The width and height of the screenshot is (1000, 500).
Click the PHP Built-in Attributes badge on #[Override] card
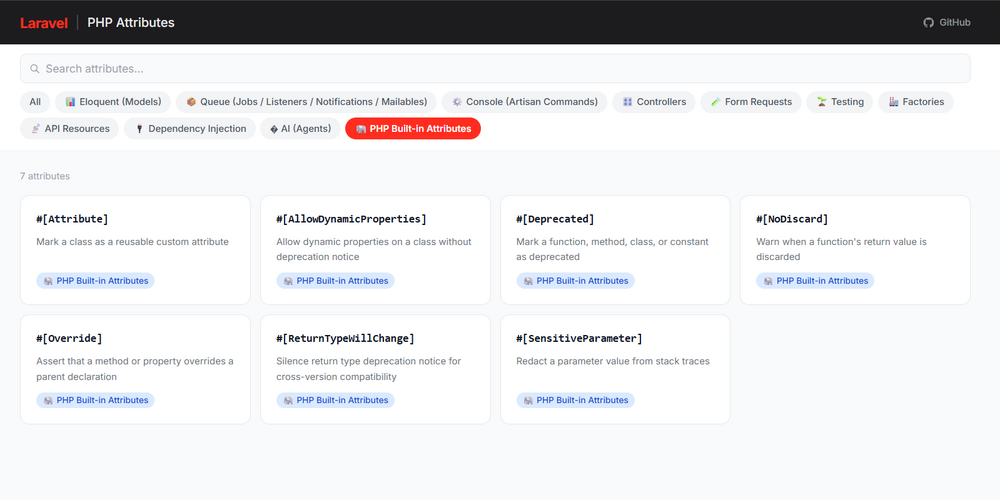pos(96,400)
